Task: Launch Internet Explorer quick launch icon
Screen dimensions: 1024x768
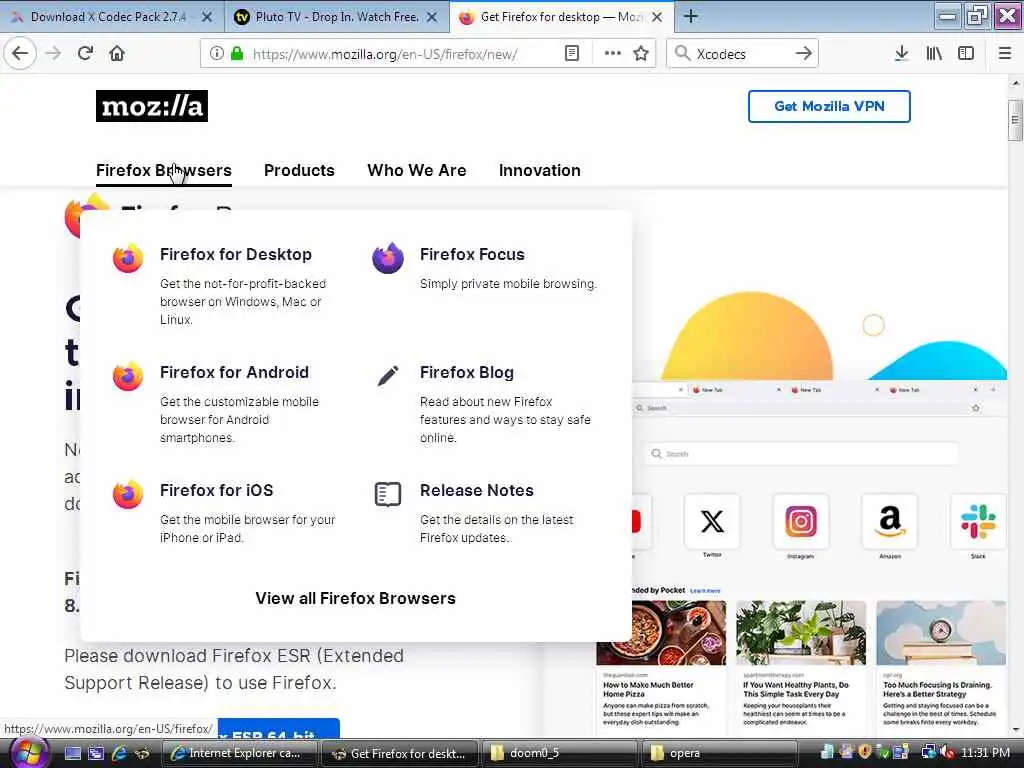Action: [119, 753]
